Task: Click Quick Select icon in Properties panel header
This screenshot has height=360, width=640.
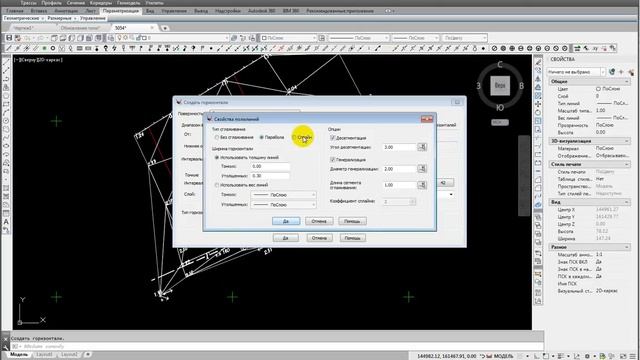Action: tap(631, 72)
